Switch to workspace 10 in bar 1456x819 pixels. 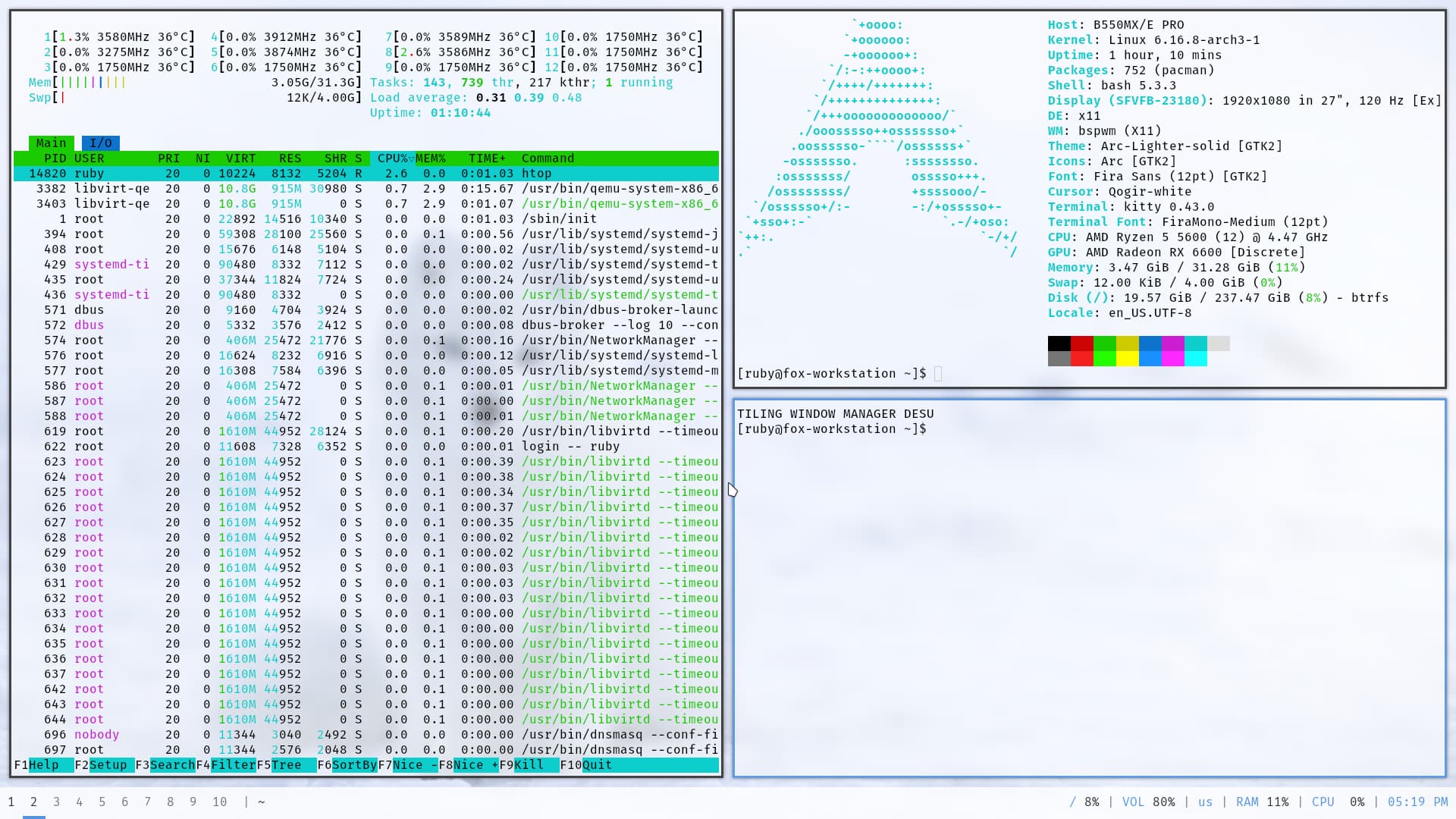(219, 802)
